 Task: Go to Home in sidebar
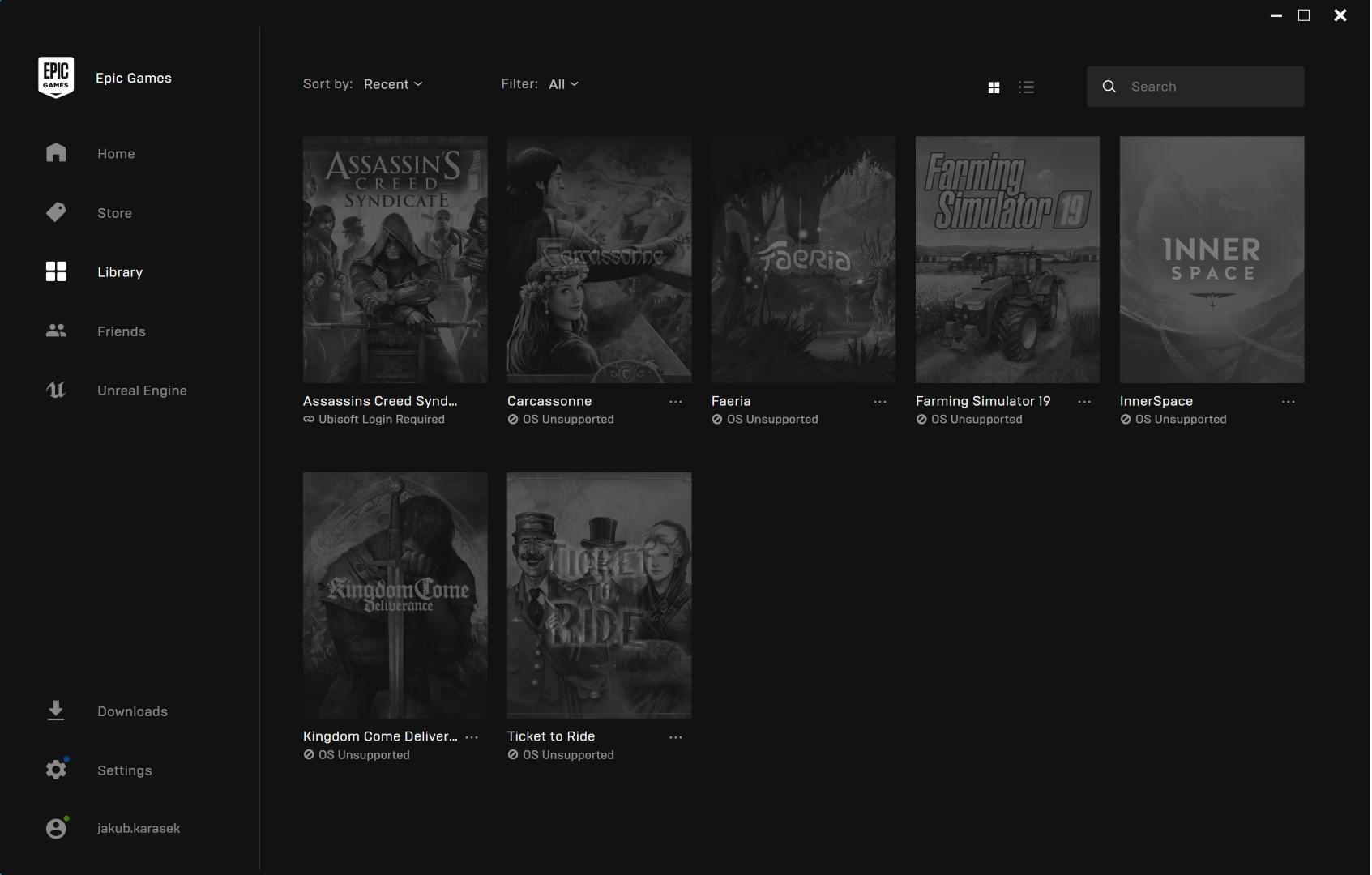(x=116, y=154)
